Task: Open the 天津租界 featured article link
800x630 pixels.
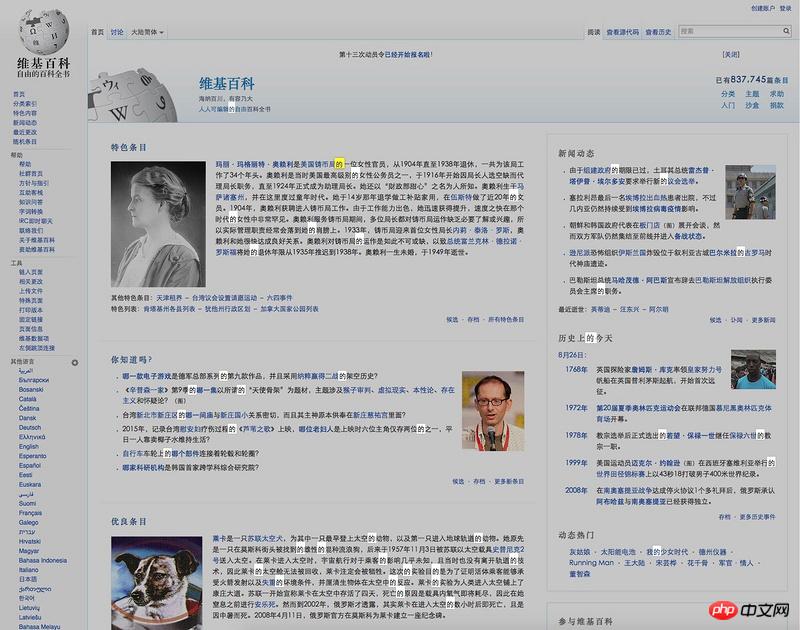Action: [169, 297]
